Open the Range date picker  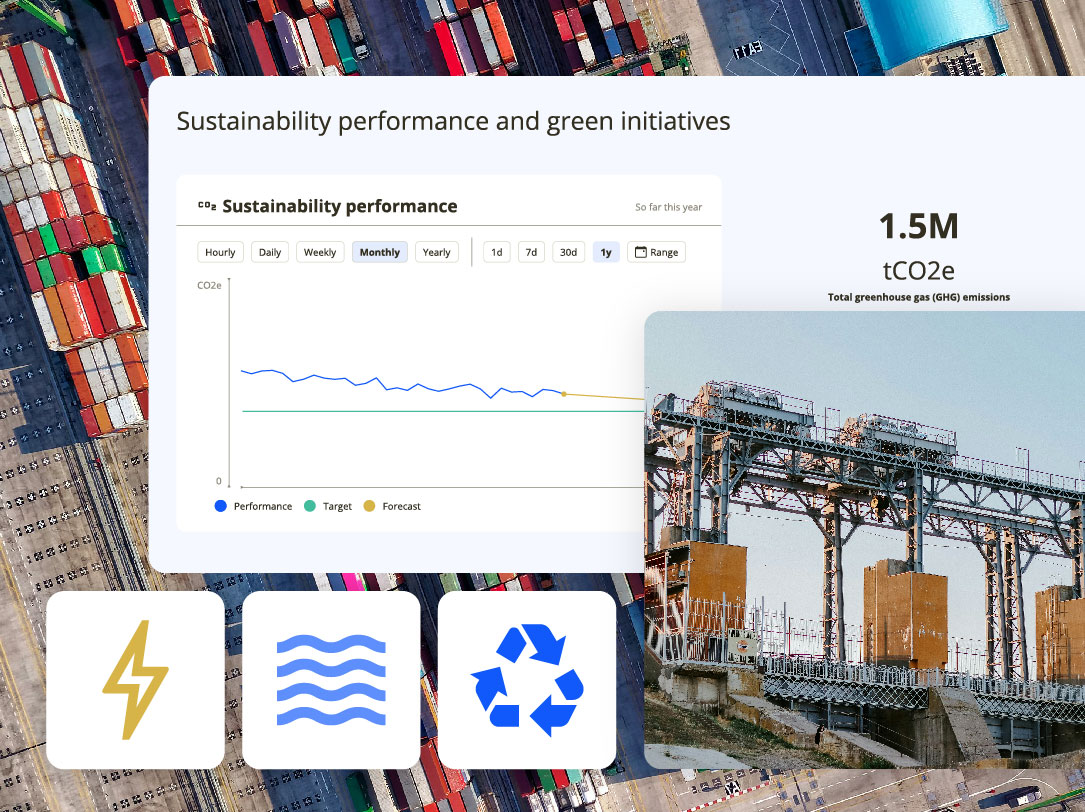click(x=657, y=252)
